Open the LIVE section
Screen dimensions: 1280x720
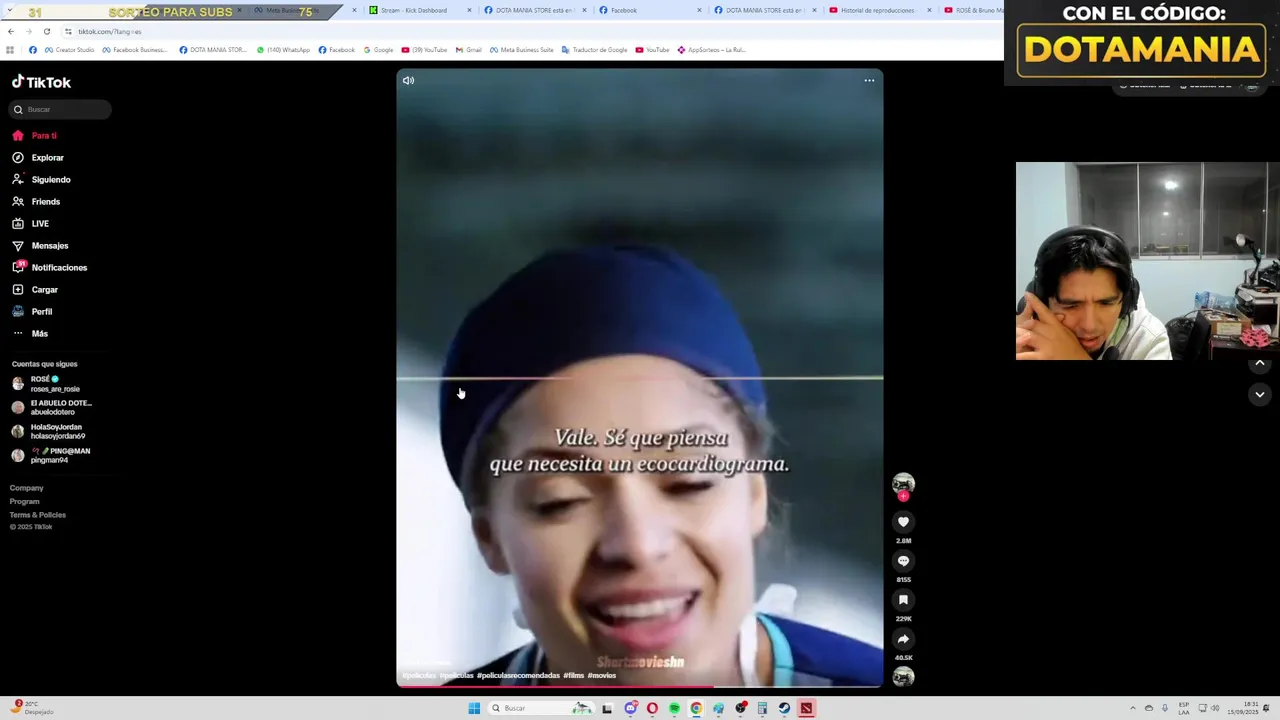point(30,223)
